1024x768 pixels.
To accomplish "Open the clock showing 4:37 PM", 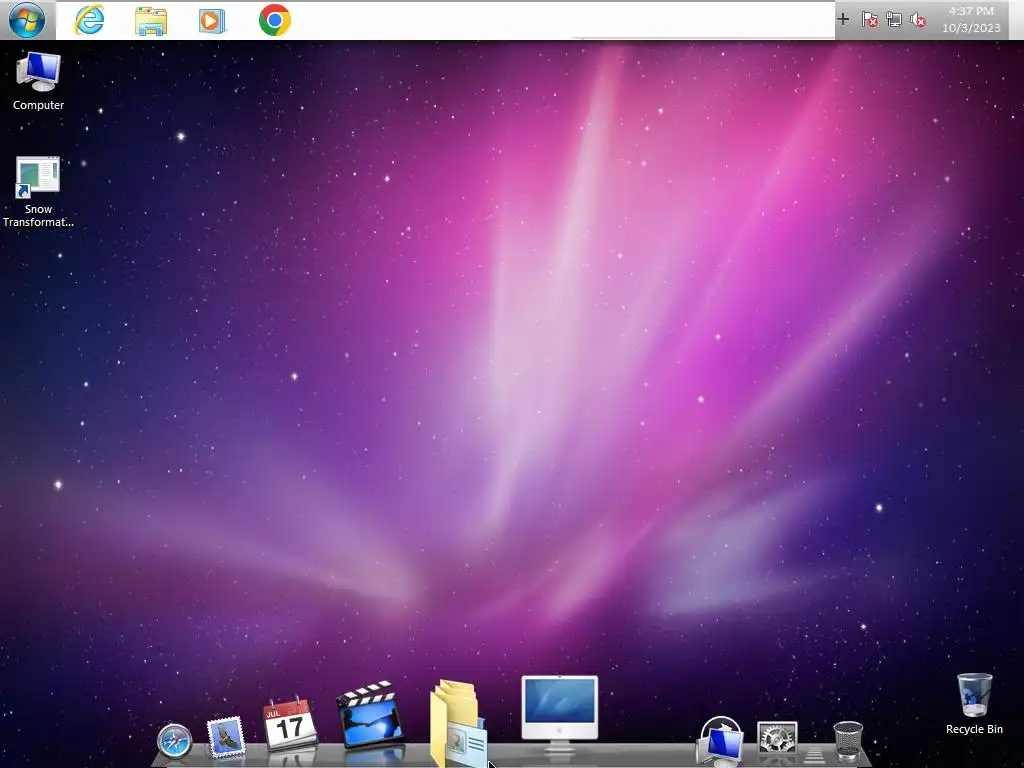I will coord(971,20).
